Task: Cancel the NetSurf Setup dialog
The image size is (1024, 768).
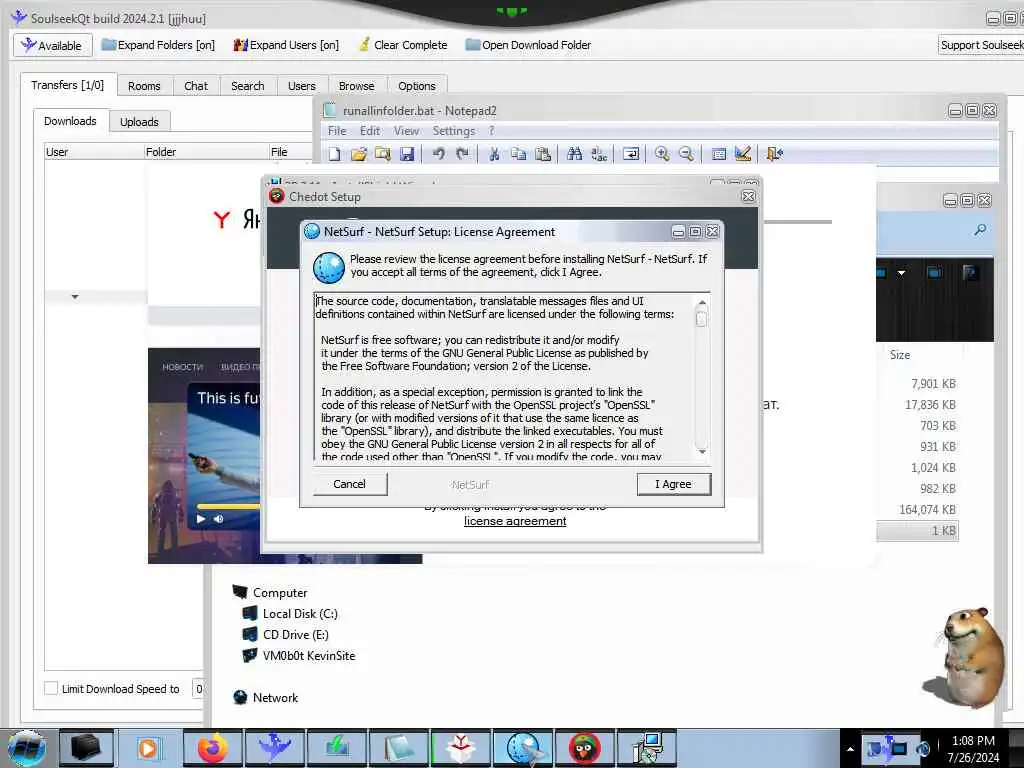Action: tap(349, 484)
